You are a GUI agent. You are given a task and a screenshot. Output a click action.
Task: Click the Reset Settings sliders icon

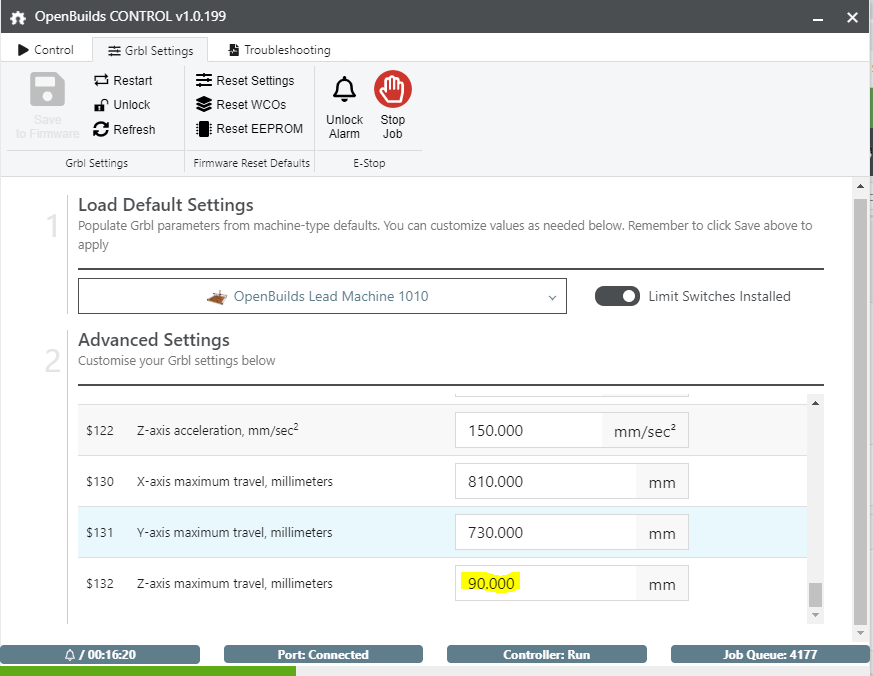click(x=204, y=80)
